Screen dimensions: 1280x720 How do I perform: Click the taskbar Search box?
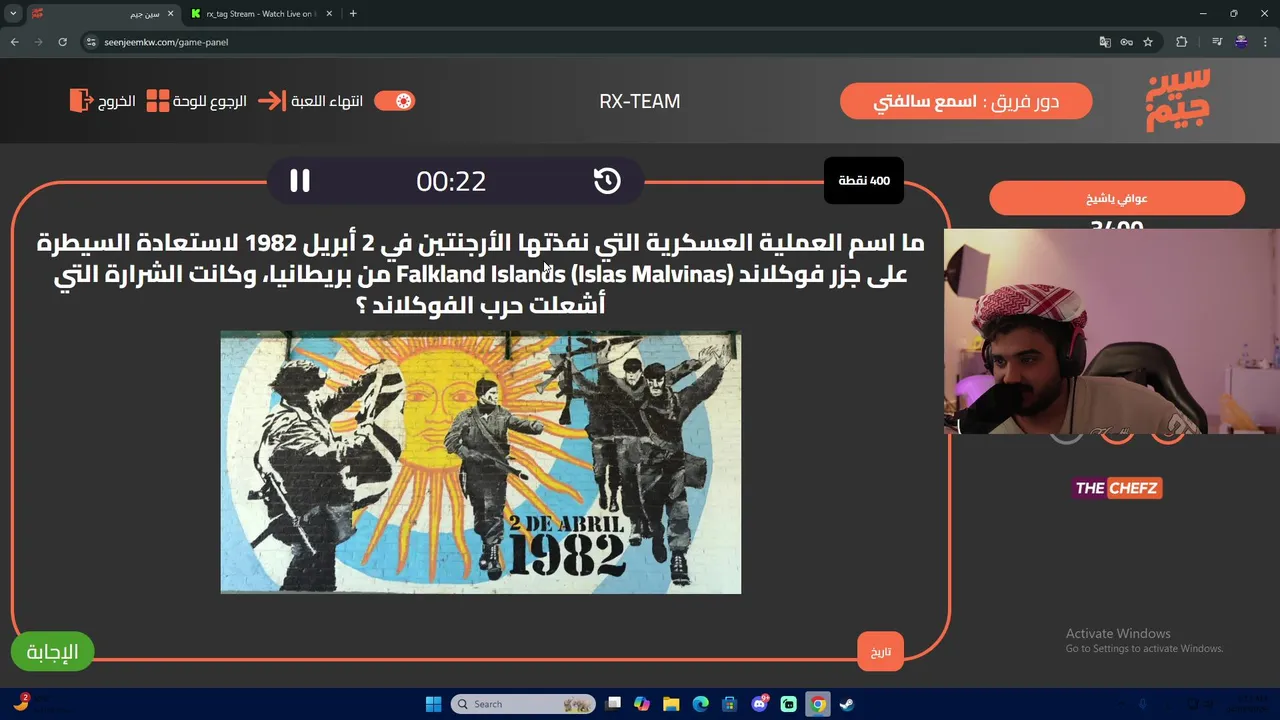pos(522,704)
